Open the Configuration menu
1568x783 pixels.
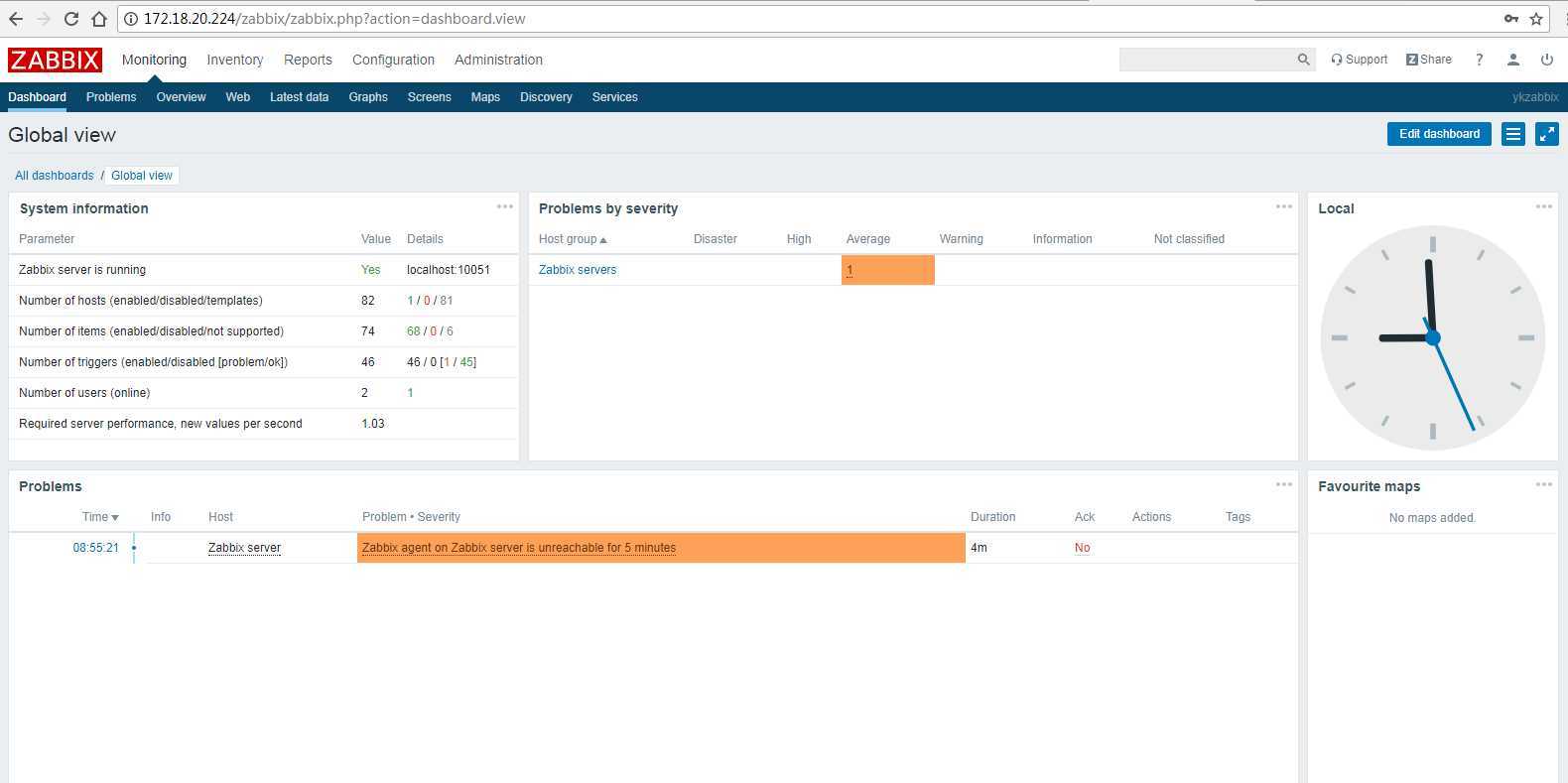pyautogui.click(x=393, y=60)
